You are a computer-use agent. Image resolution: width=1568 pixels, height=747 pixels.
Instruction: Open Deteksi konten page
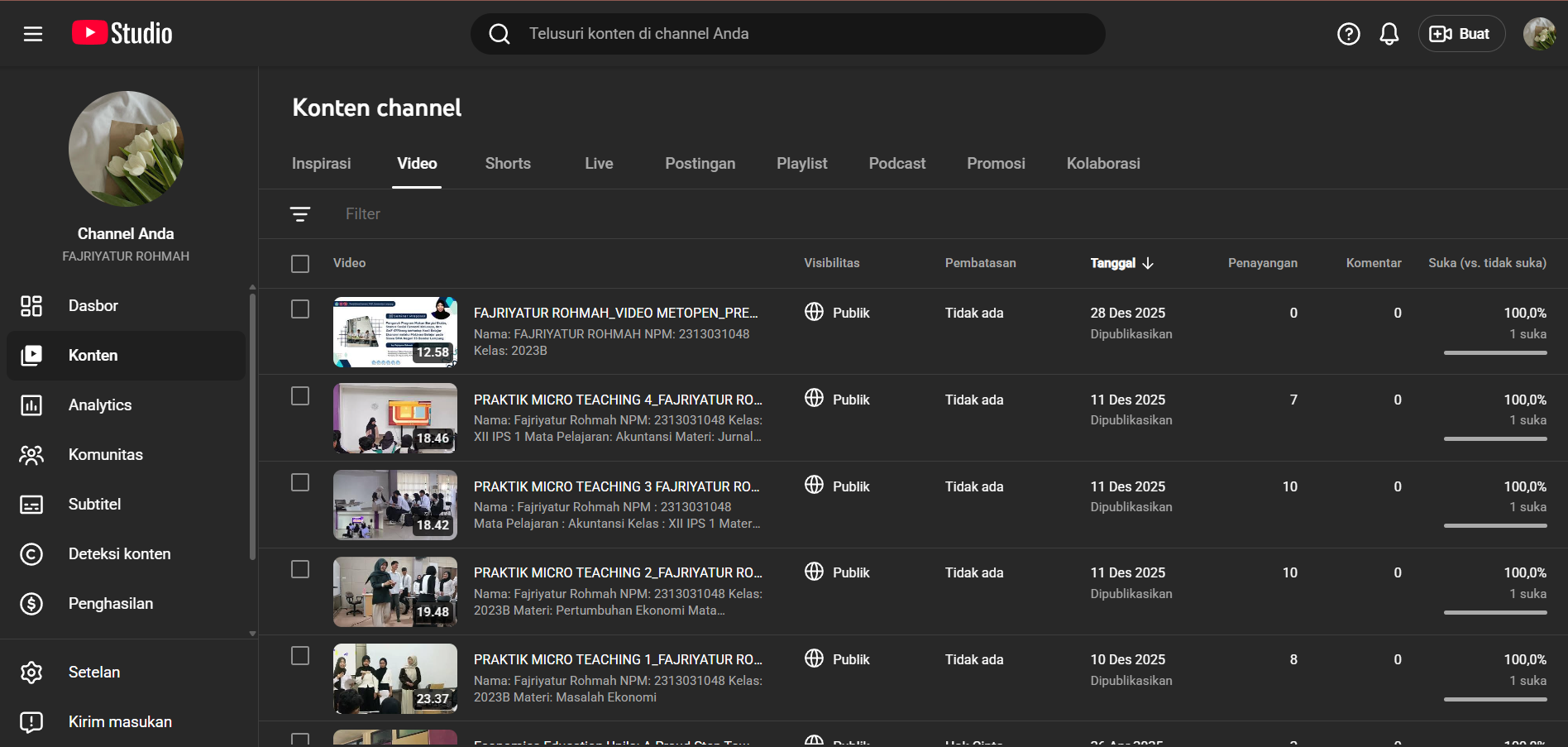pyautogui.click(x=119, y=554)
